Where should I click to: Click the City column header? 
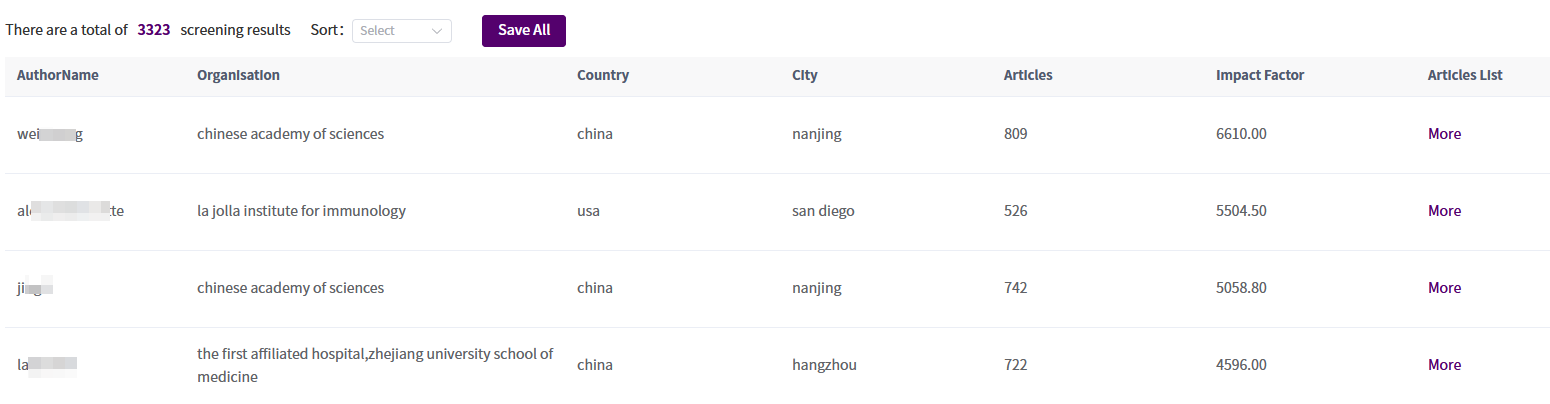pyautogui.click(x=804, y=75)
